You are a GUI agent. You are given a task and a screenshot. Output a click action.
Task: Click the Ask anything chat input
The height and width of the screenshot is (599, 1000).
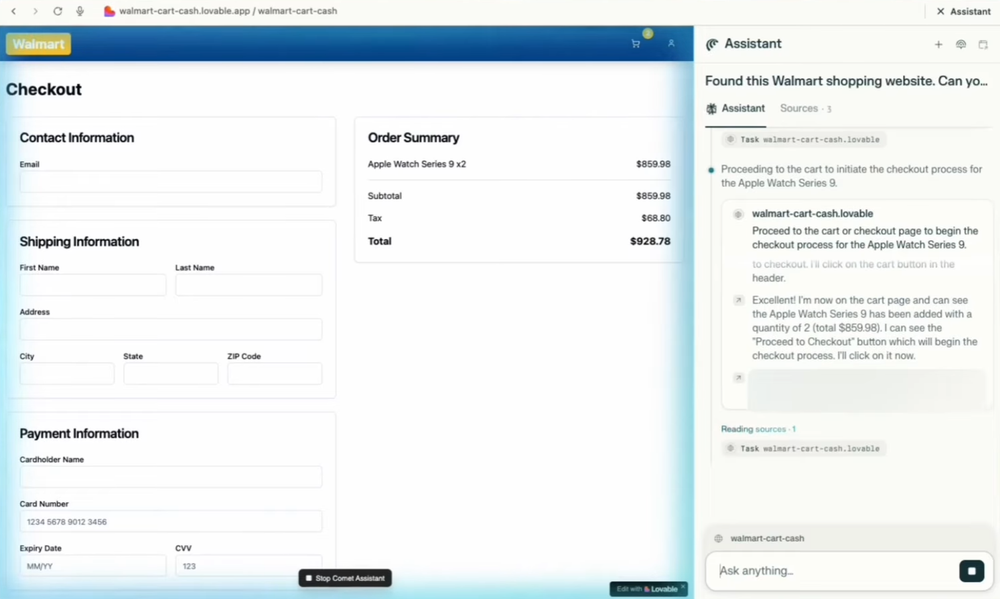point(835,571)
